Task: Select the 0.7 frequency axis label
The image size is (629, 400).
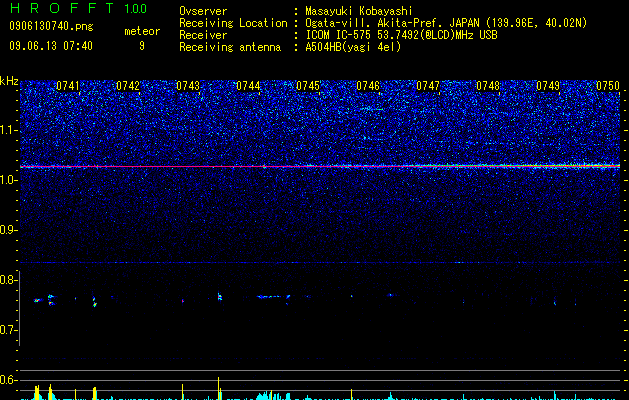Action: pyautogui.click(x=8, y=330)
